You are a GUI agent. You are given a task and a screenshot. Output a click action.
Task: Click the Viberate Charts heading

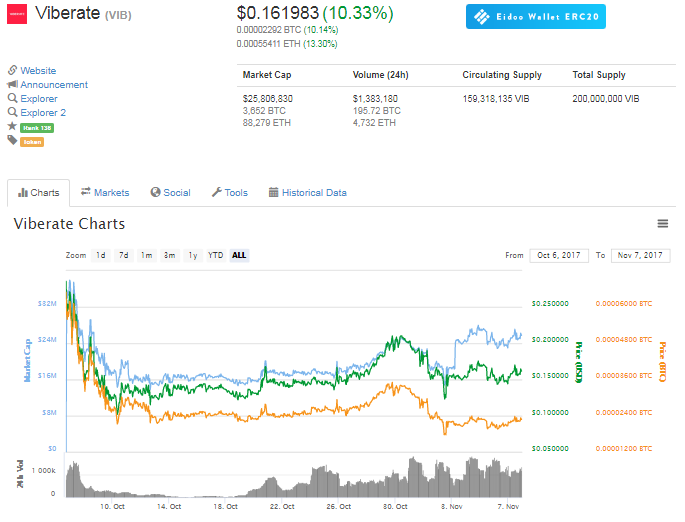point(69,224)
